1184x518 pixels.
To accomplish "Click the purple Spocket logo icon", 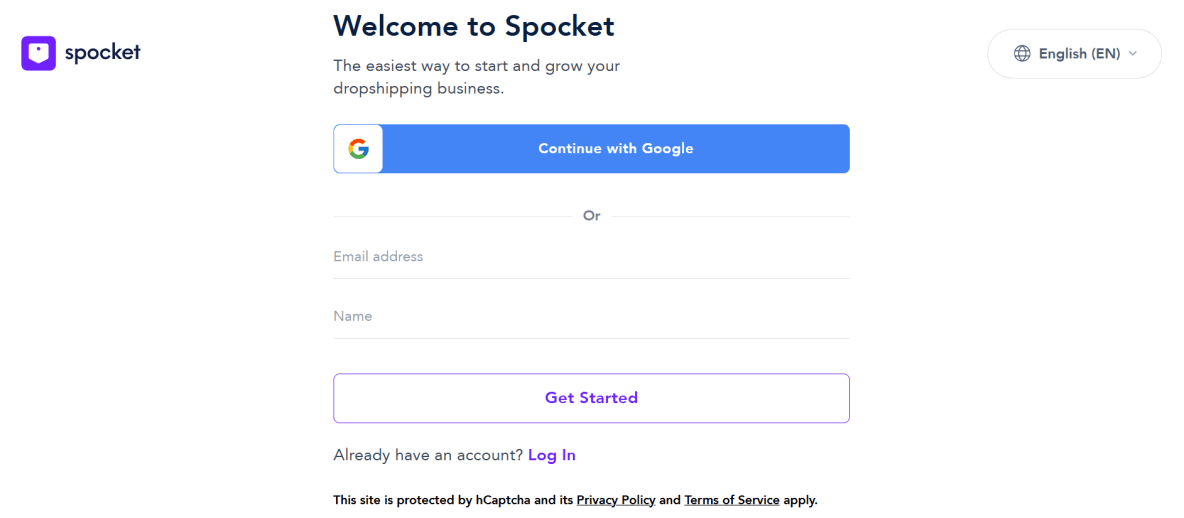I will click(x=39, y=53).
